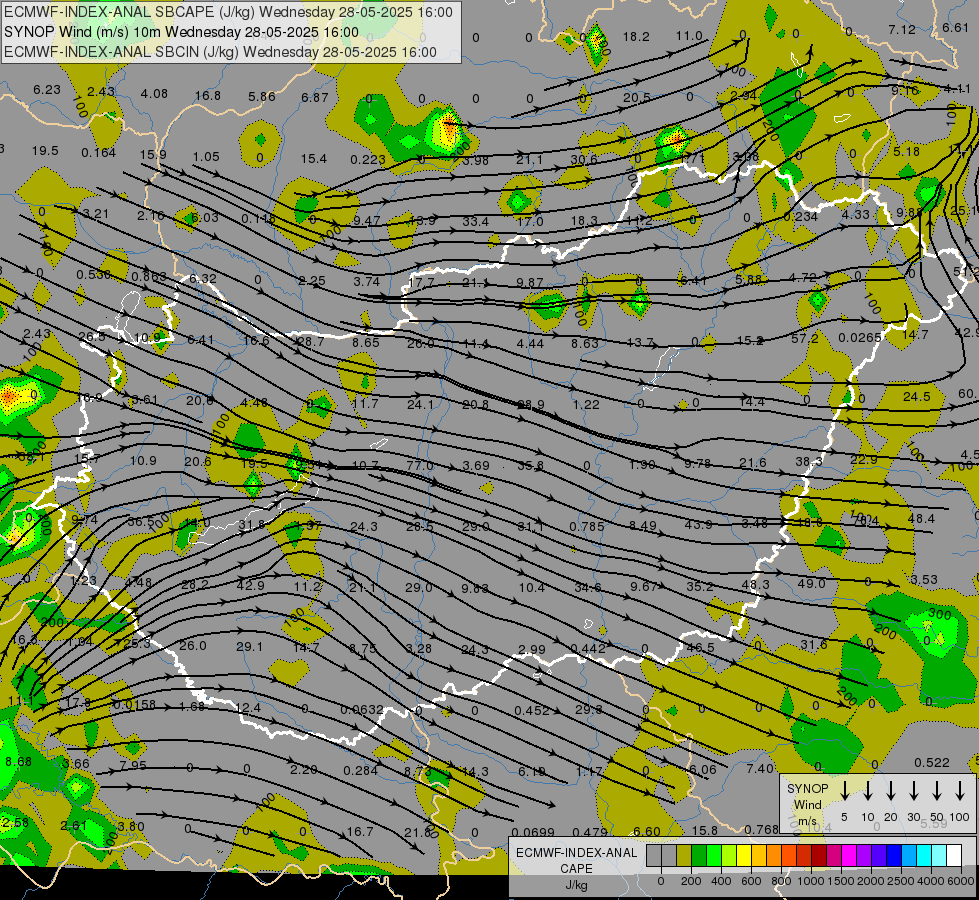Click the '200' tick on CAPE scale
This screenshot has width=979, height=900.
[691, 881]
